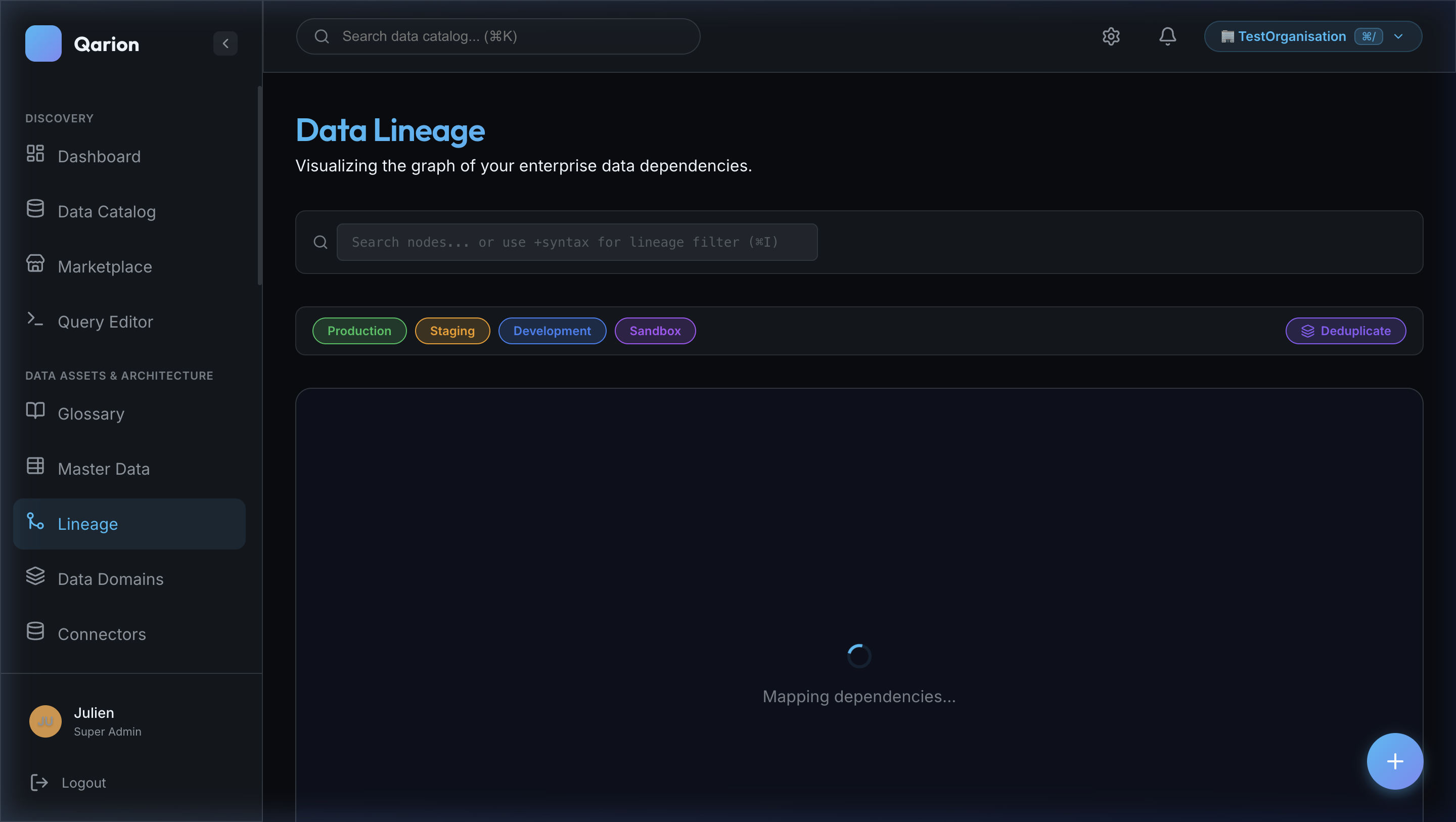Image resolution: width=1456 pixels, height=822 pixels.
Task: Collapse the sidebar with the chevron
Action: point(225,43)
